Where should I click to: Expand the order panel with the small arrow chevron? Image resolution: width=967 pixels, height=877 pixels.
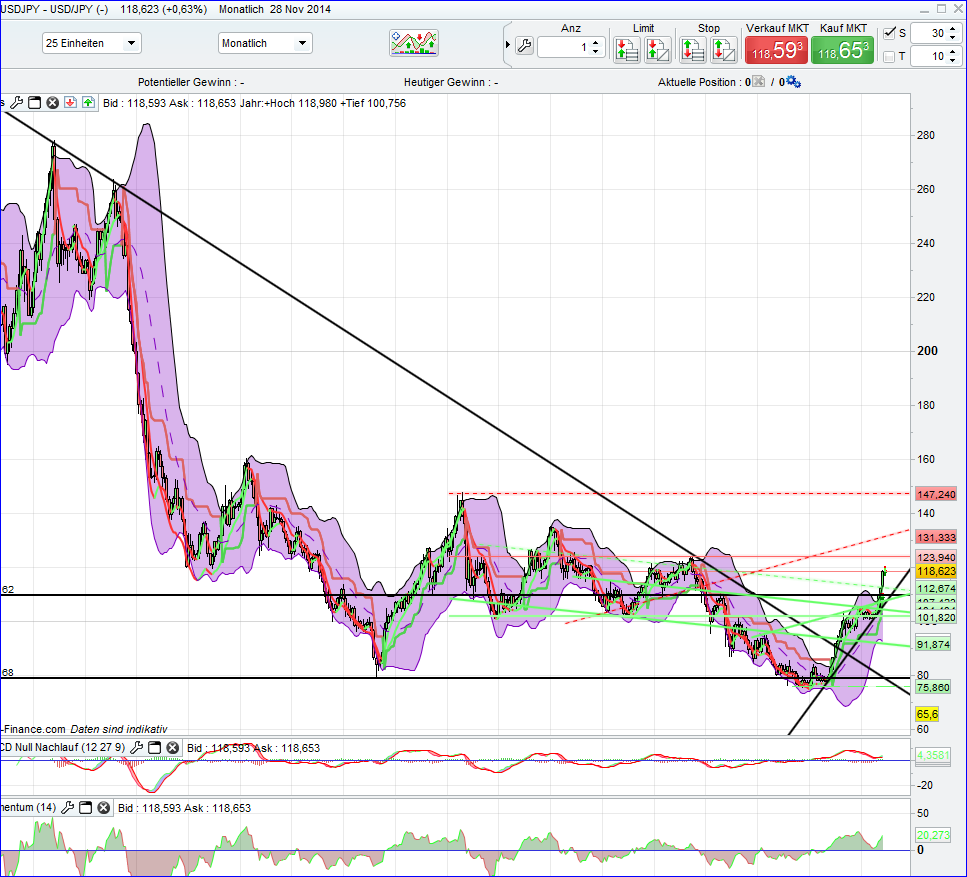click(507, 45)
